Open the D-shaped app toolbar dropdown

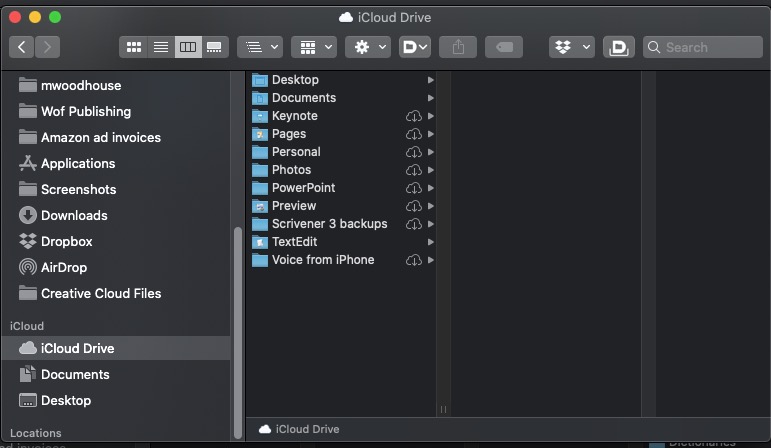[x=415, y=47]
